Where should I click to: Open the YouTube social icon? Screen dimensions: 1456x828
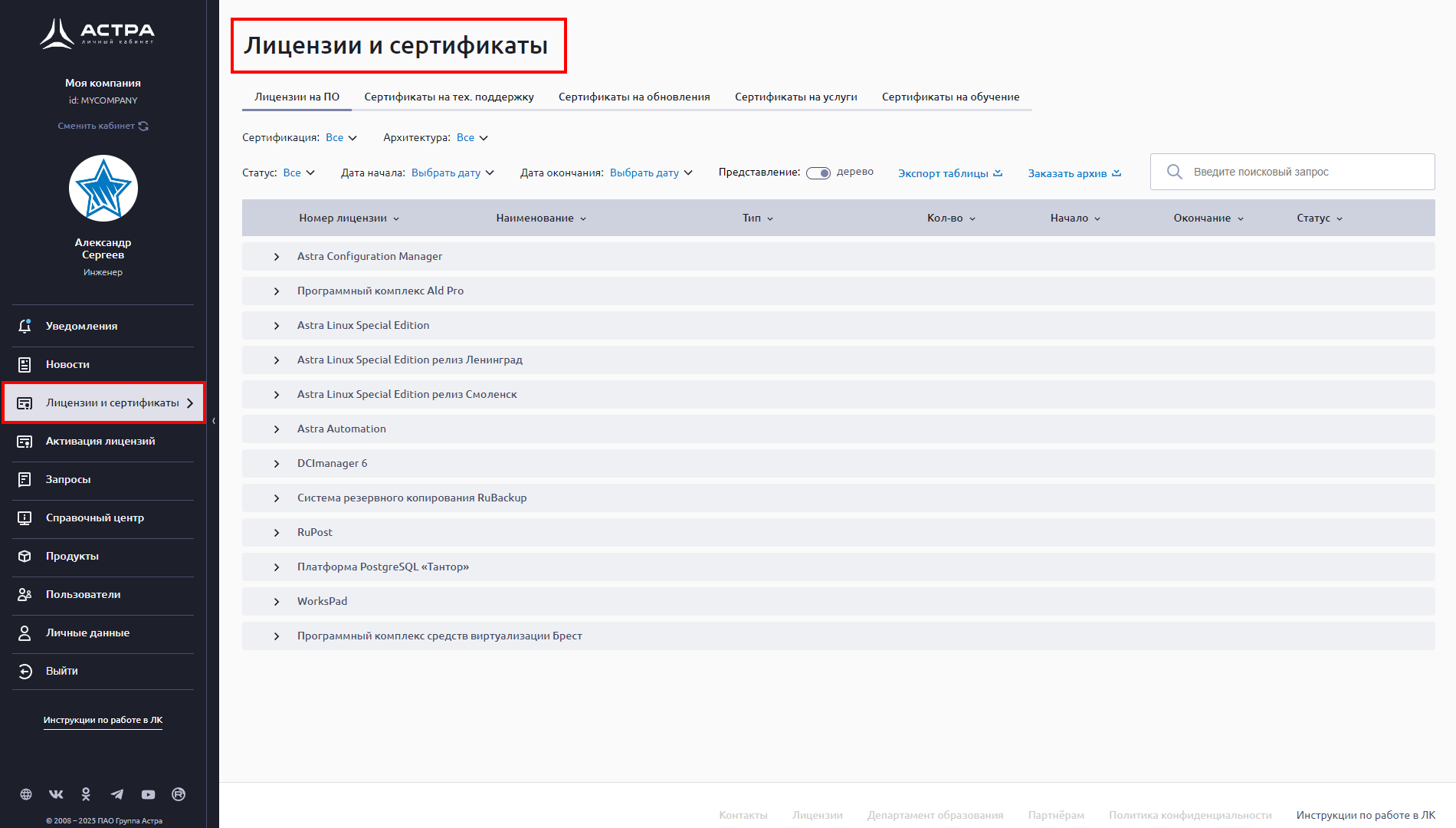point(148,794)
